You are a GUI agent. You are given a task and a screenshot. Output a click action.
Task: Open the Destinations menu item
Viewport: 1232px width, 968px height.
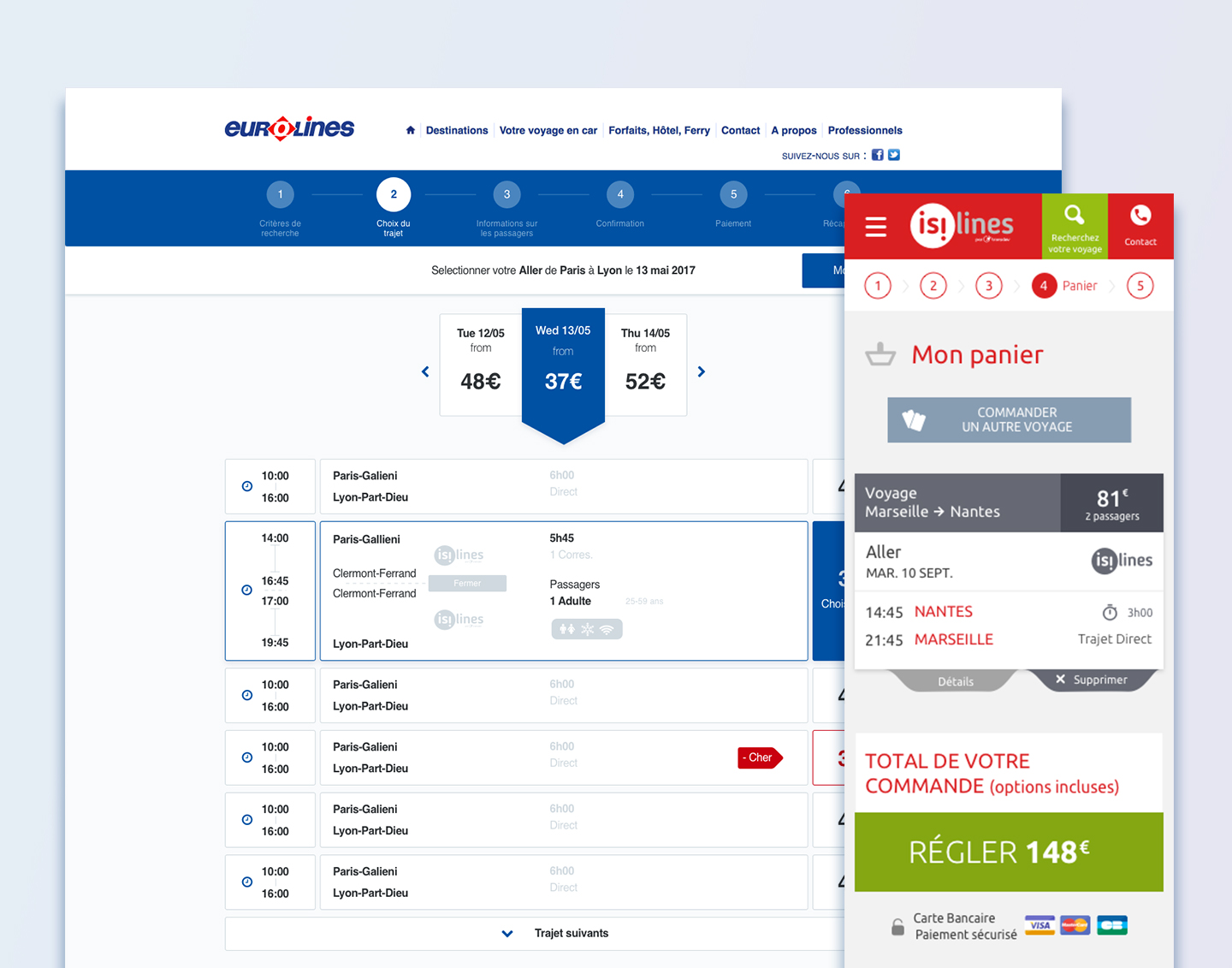pyautogui.click(x=457, y=130)
